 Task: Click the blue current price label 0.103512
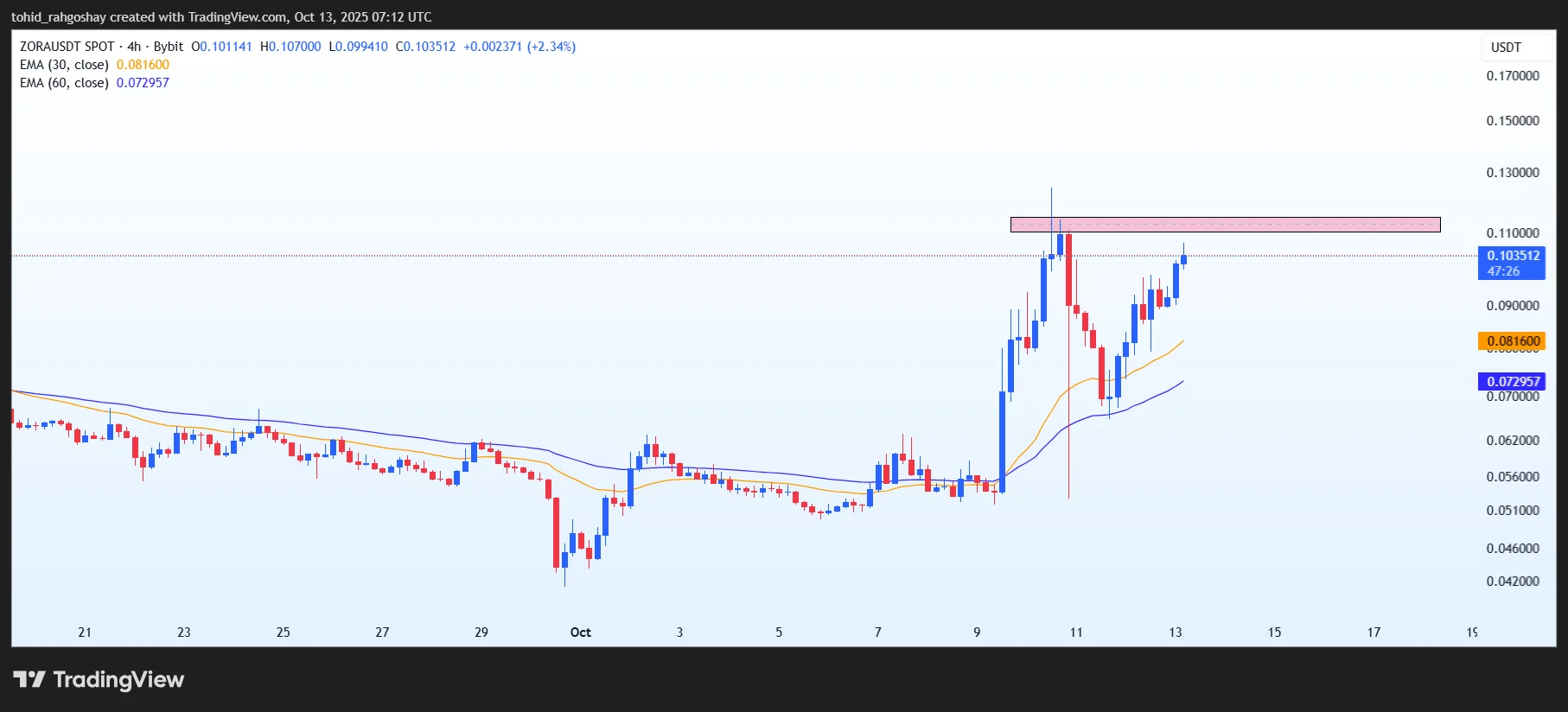coord(1512,256)
